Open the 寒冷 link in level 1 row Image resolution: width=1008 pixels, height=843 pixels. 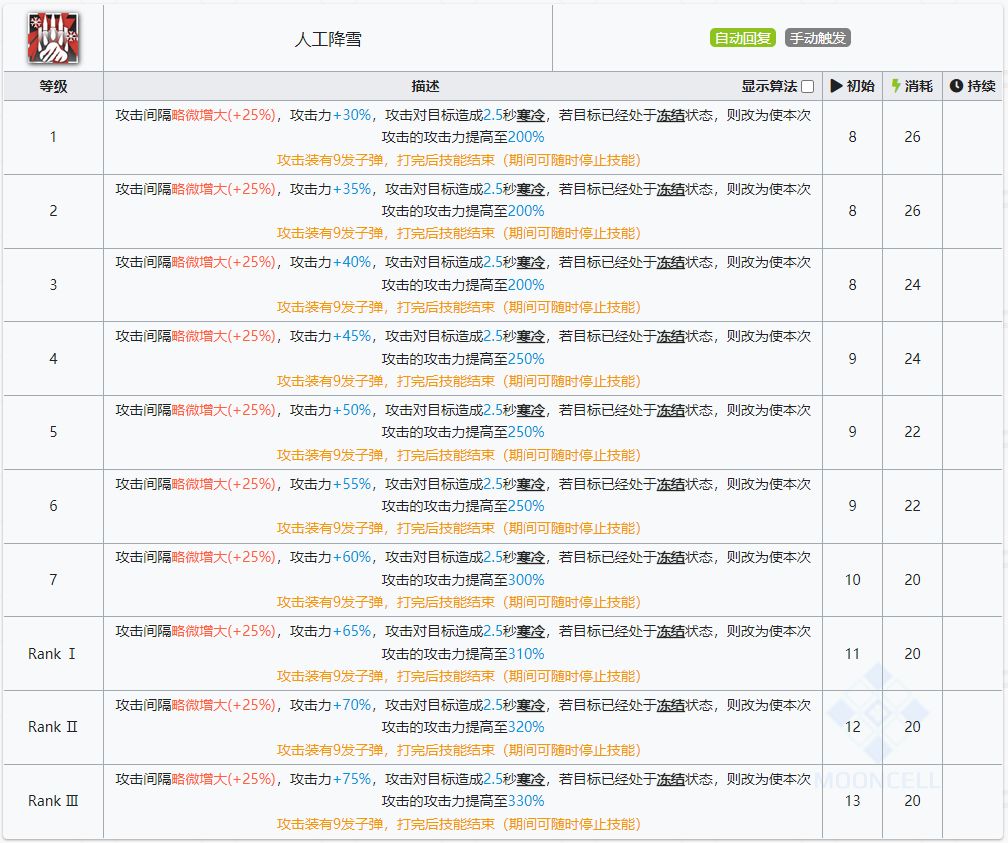pyautogui.click(x=530, y=115)
